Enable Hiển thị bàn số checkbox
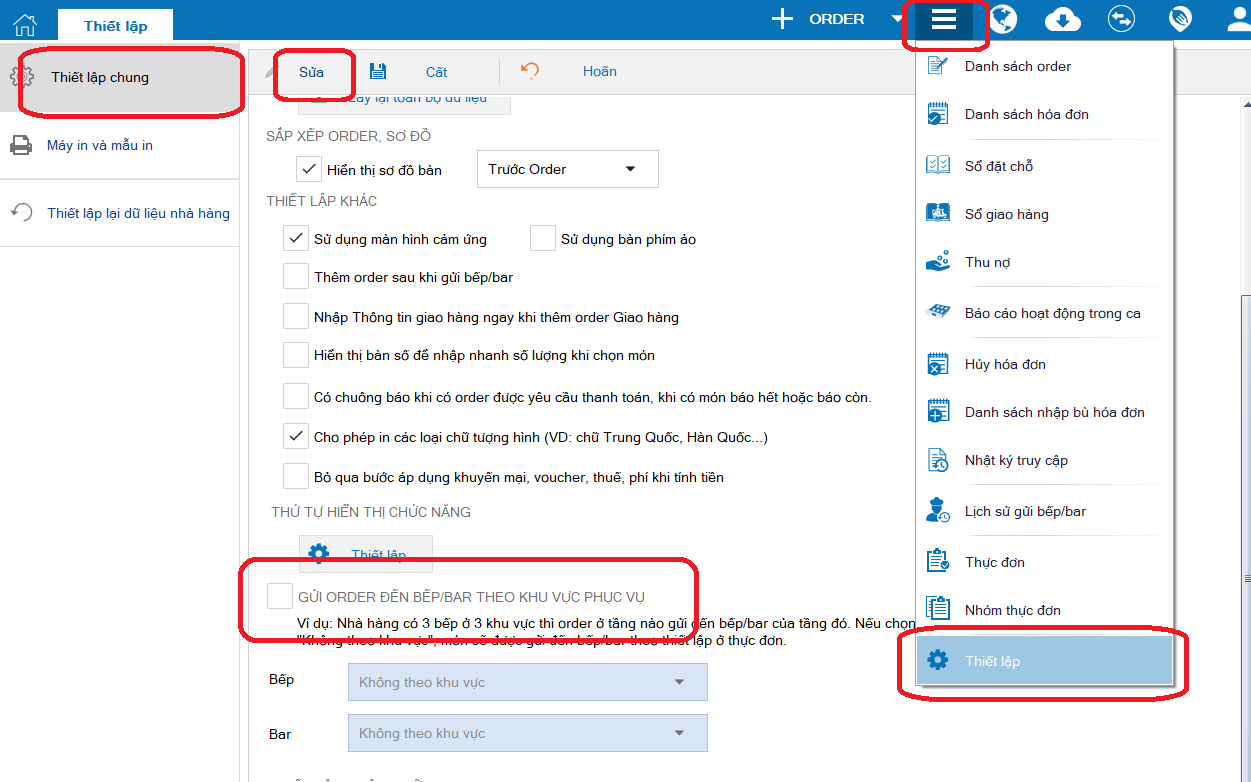The image size is (1251, 782). click(x=295, y=355)
